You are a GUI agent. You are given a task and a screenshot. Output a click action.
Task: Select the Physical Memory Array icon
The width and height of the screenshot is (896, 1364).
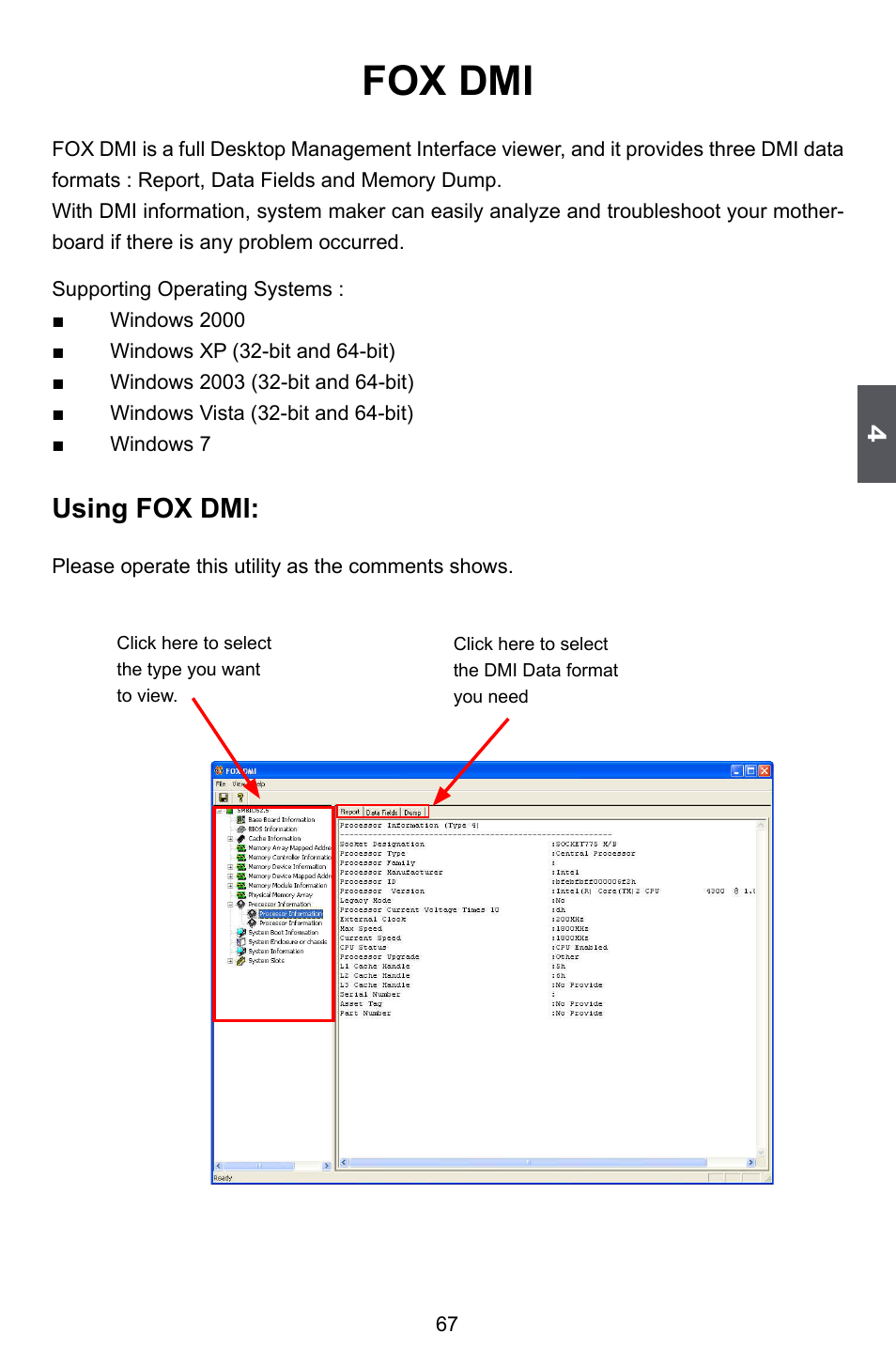tap(241, 894)
